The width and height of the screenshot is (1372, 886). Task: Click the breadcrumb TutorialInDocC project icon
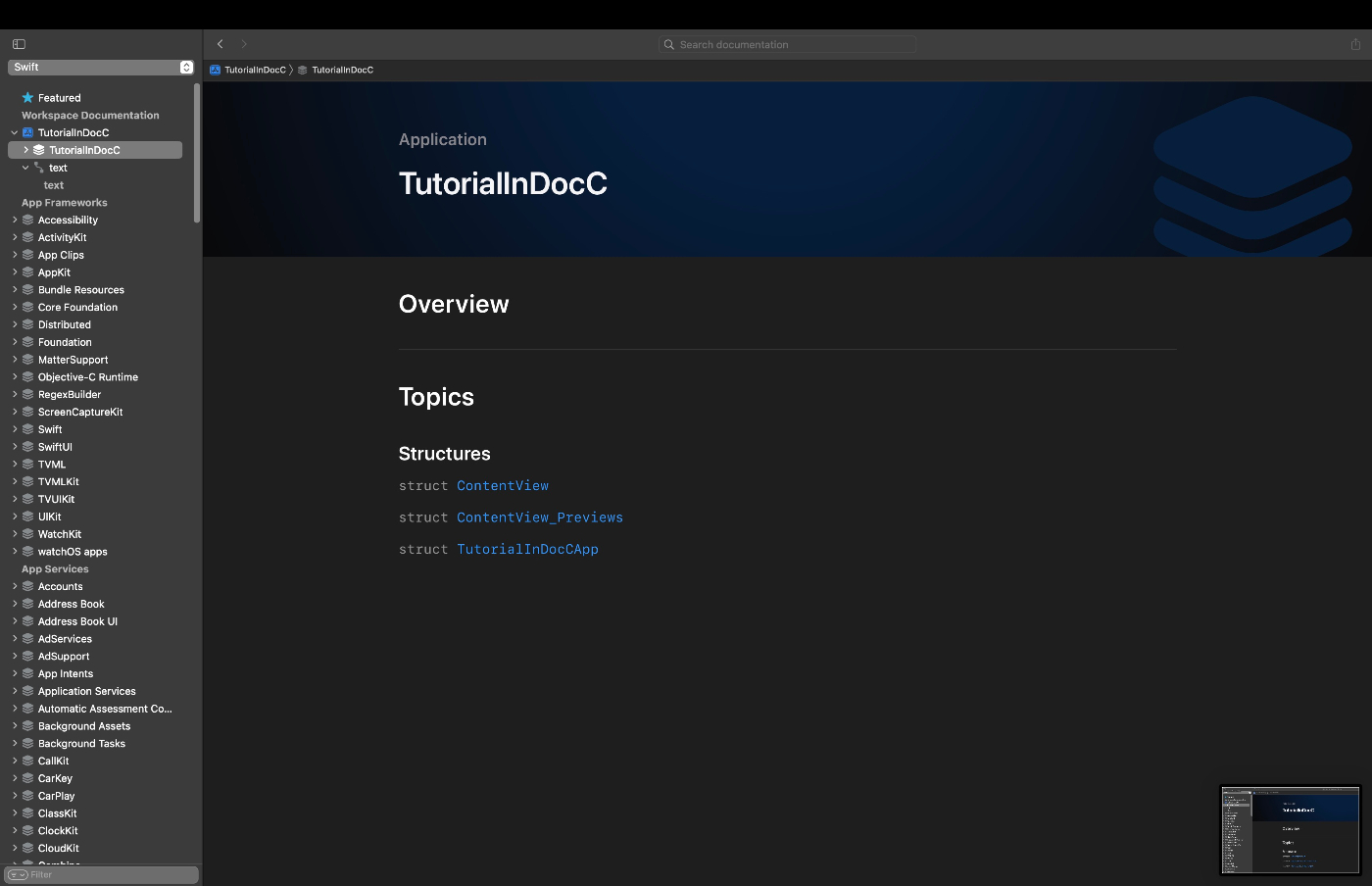[x=215, y=70]
